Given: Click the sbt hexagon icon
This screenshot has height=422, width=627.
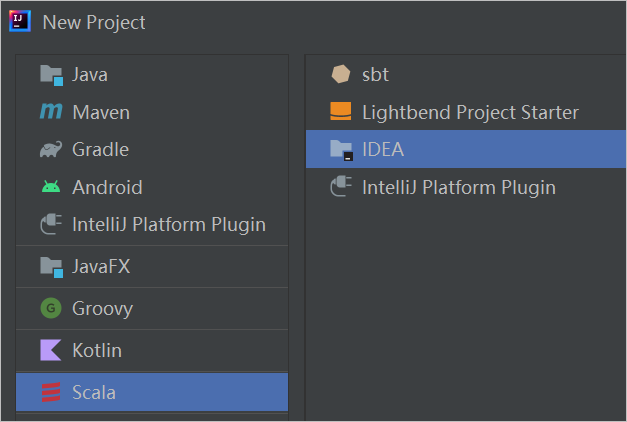Looking at the screenshot, I should 341,74.
